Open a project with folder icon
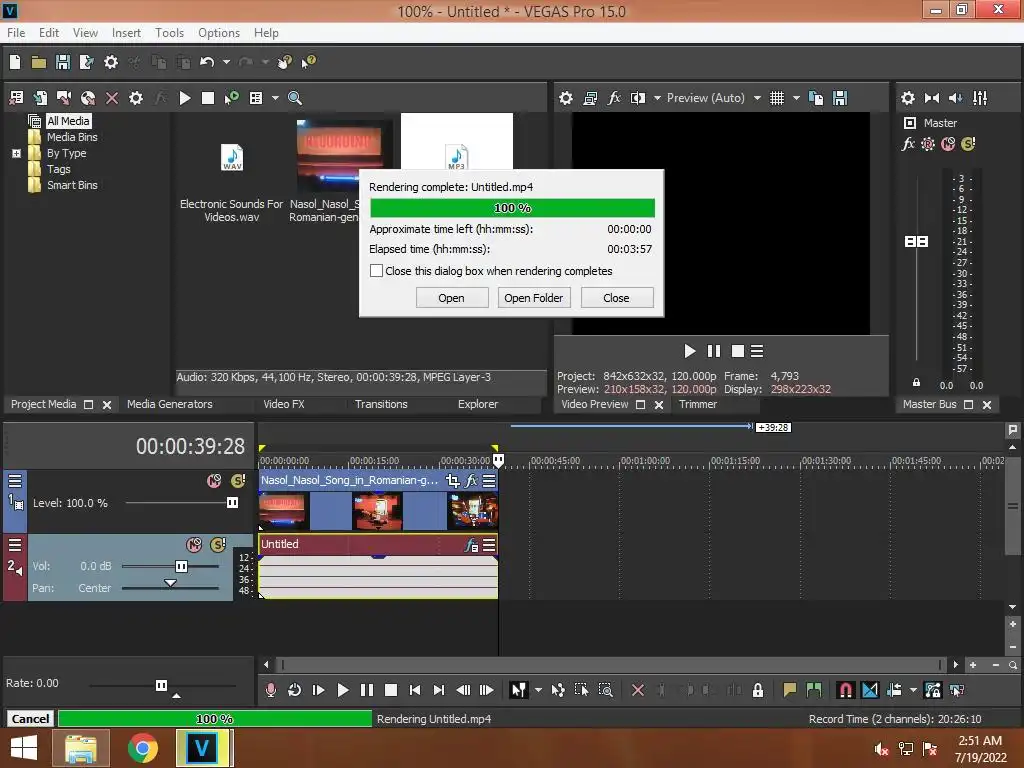Screen dimensions: 1024x768 [x=39, y=62]
